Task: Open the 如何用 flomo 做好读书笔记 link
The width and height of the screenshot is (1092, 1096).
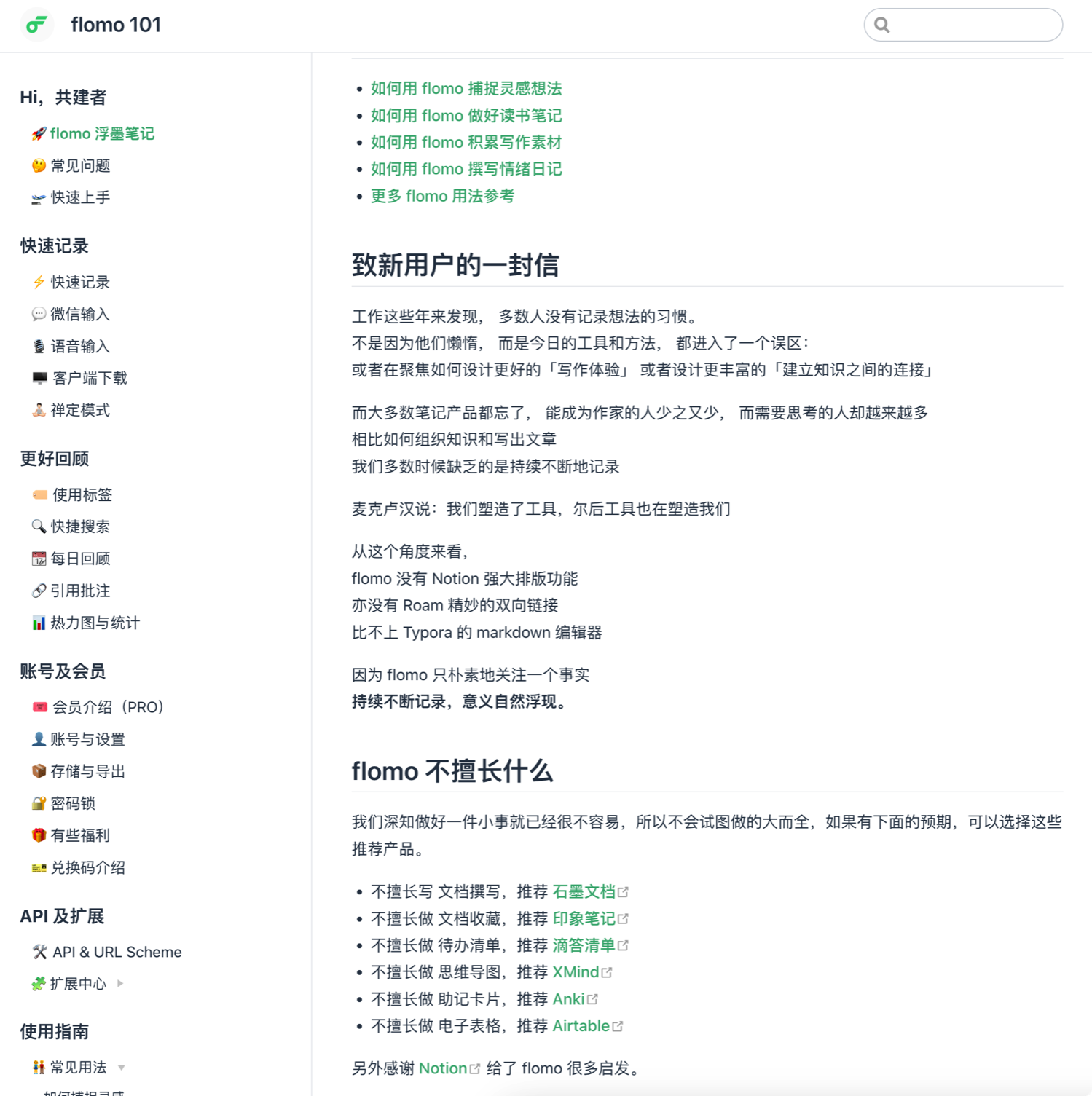Action: 466,116
